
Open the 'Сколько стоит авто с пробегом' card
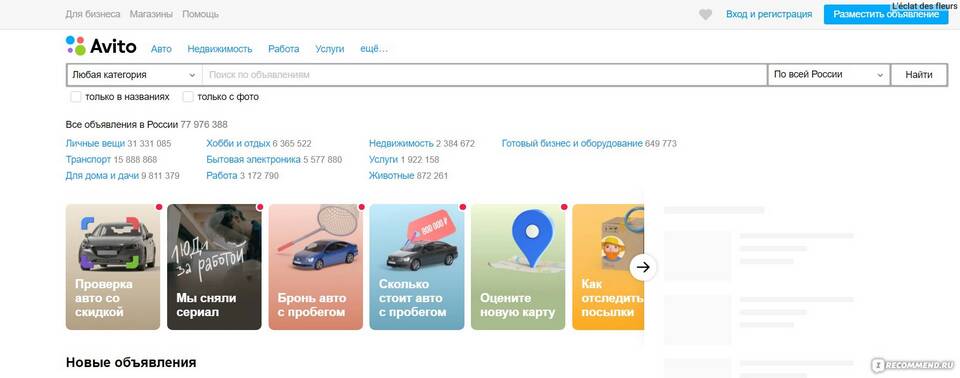point(417,267)
